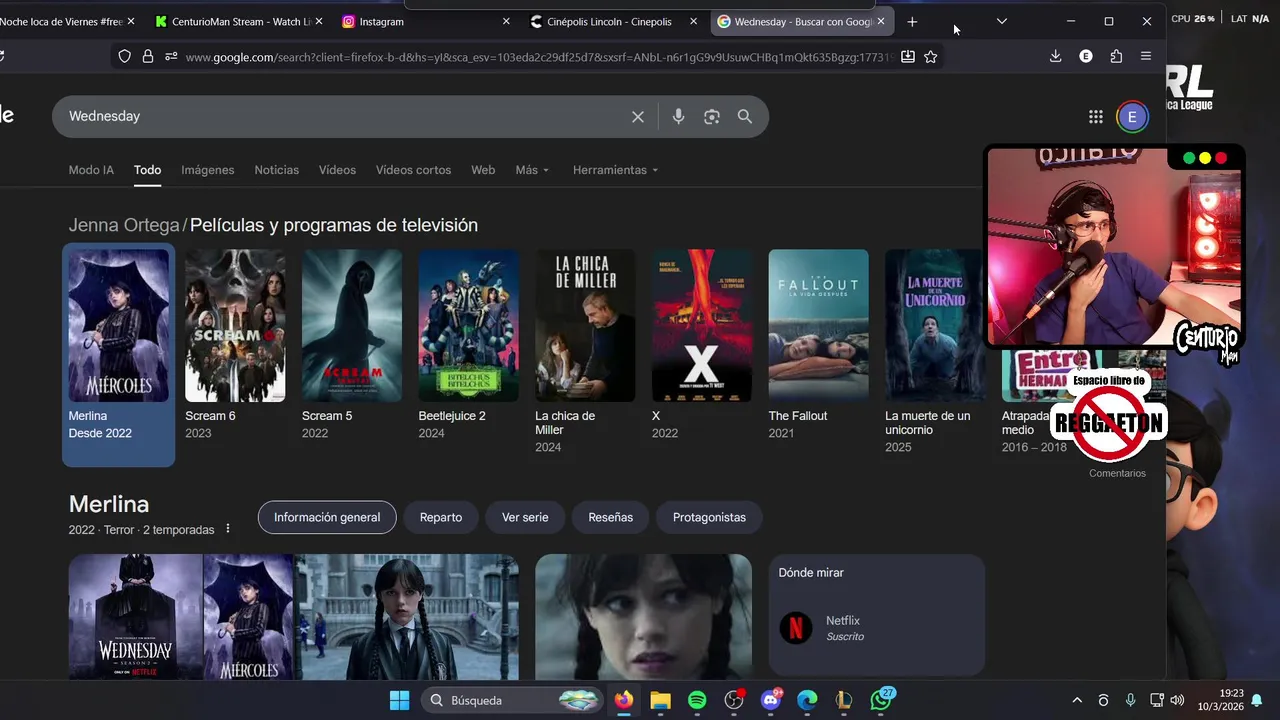Screen dimensions: 1280x720
Task: Click into the Google search field
Action: tap(340, 117)
